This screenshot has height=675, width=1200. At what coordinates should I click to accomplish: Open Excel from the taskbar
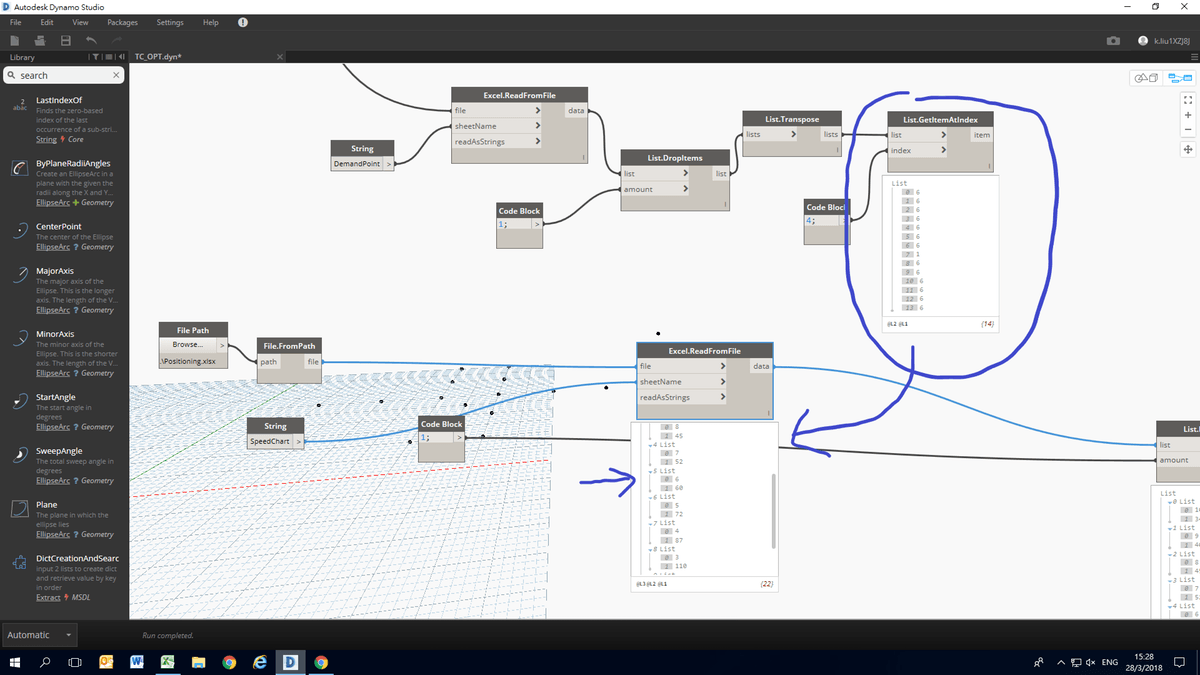(x=168, y=662)
